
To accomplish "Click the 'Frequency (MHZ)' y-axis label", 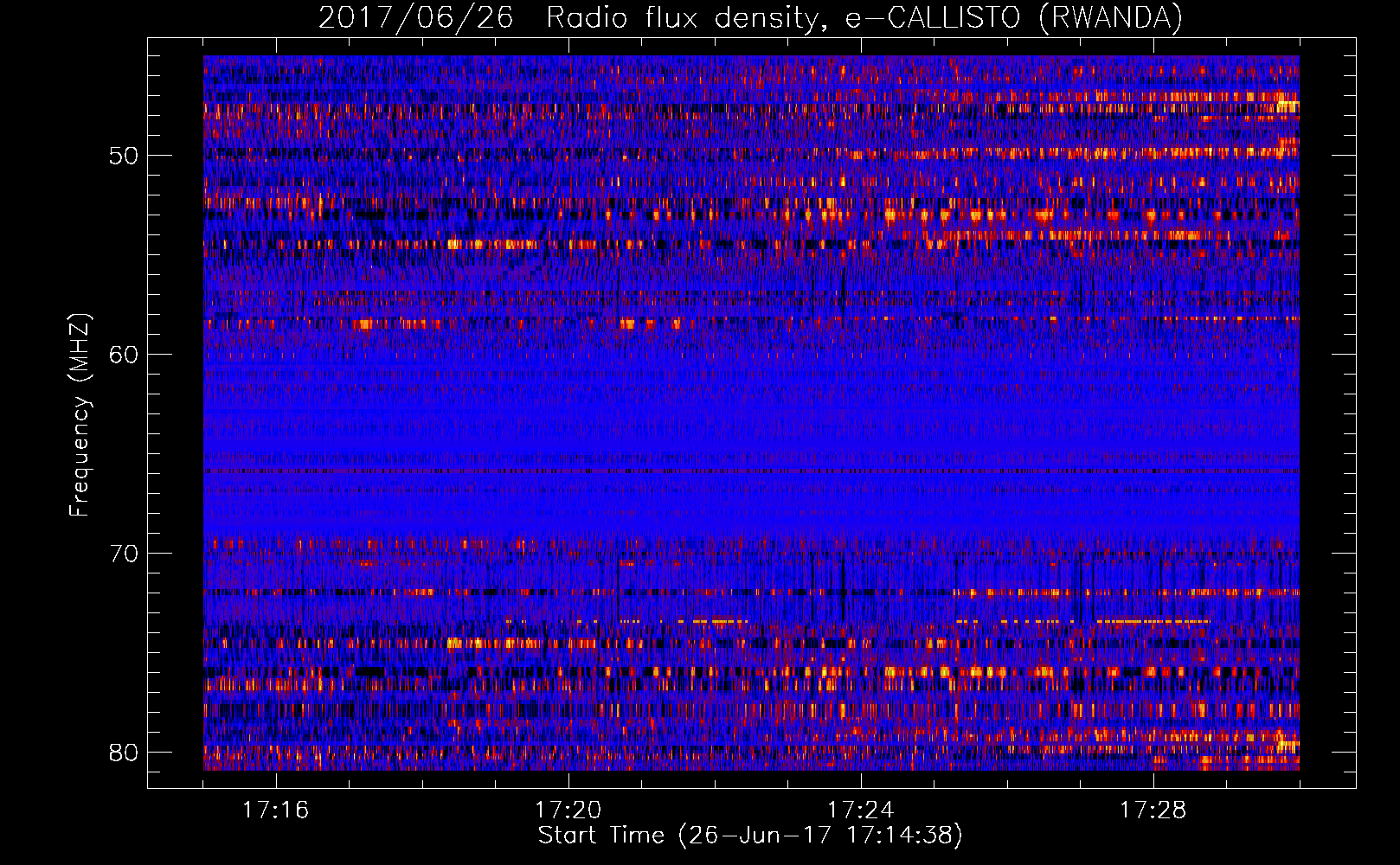I will 80,414.
